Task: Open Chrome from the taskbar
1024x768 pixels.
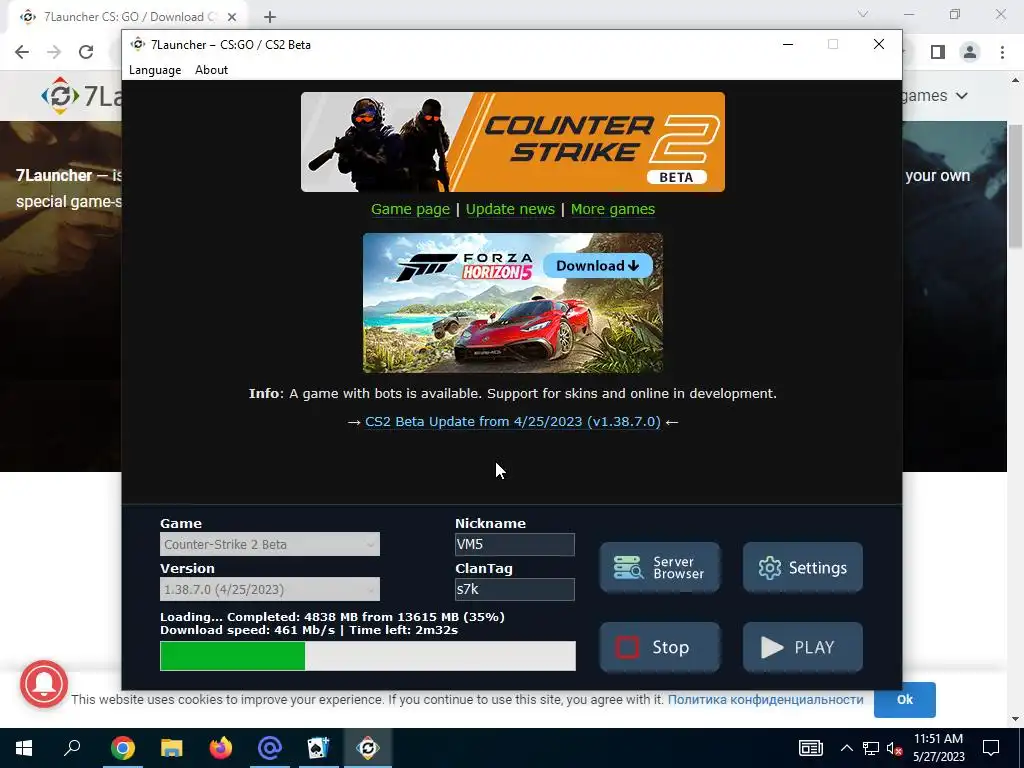Action: click(122, 748)
